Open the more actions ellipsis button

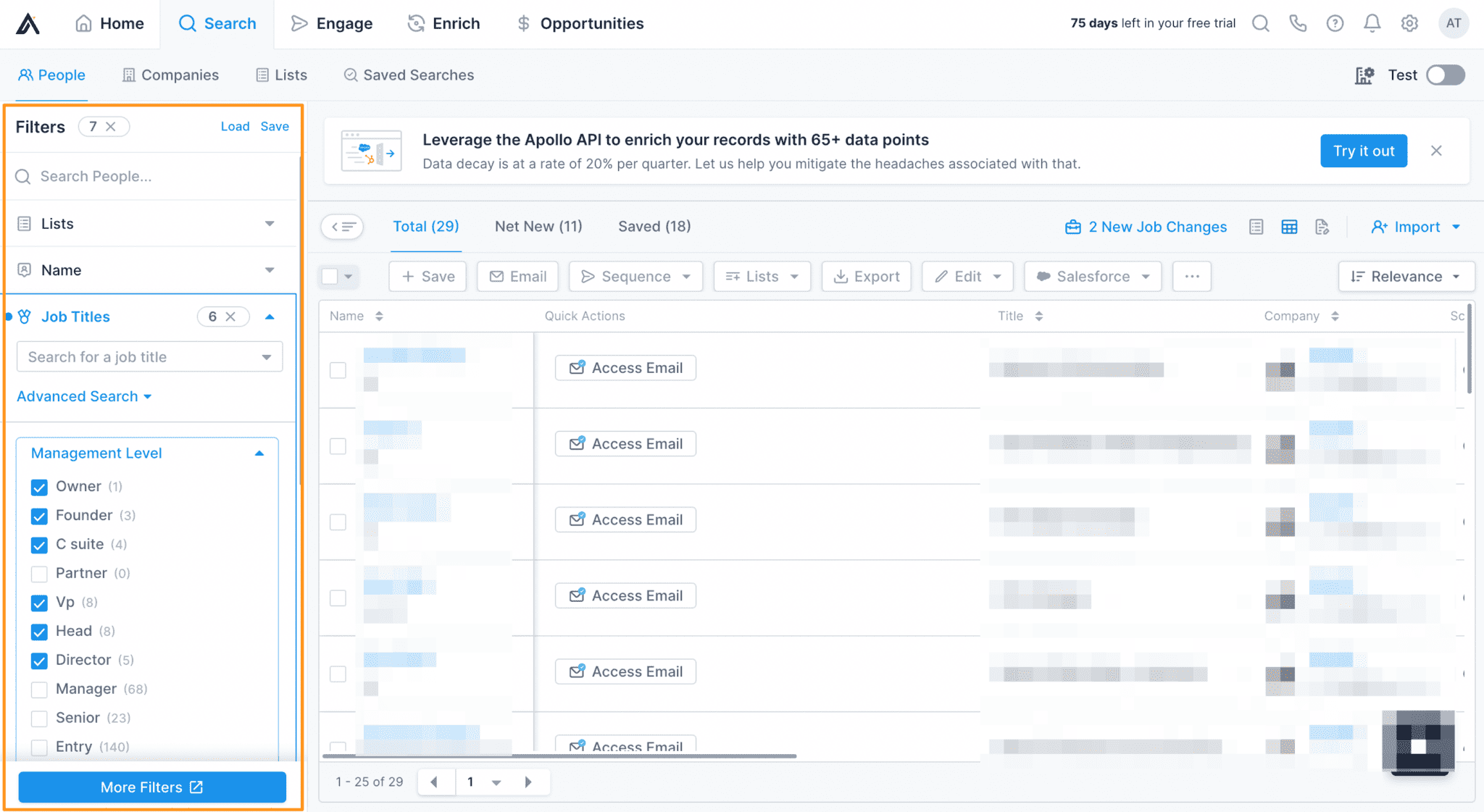tap(1192, 276)
